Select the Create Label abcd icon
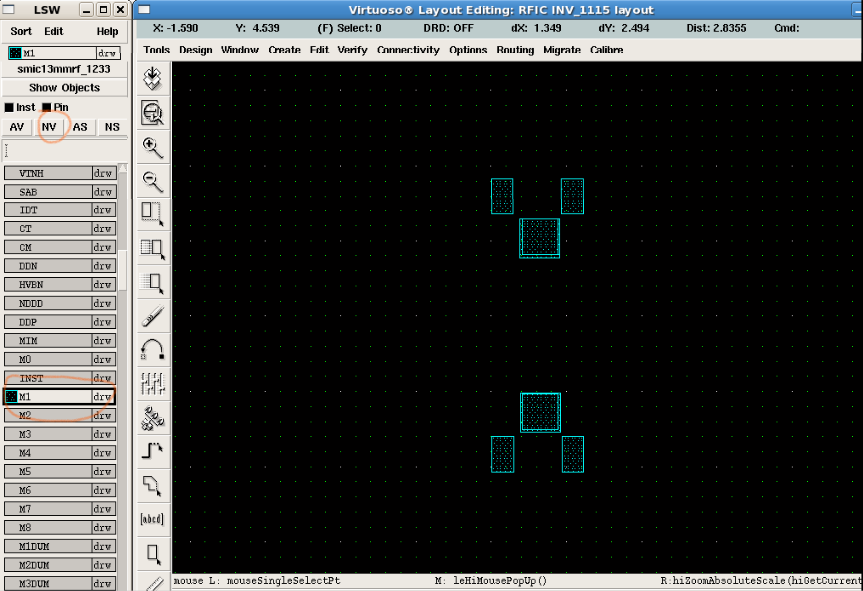863x591 pixels. 152,519
